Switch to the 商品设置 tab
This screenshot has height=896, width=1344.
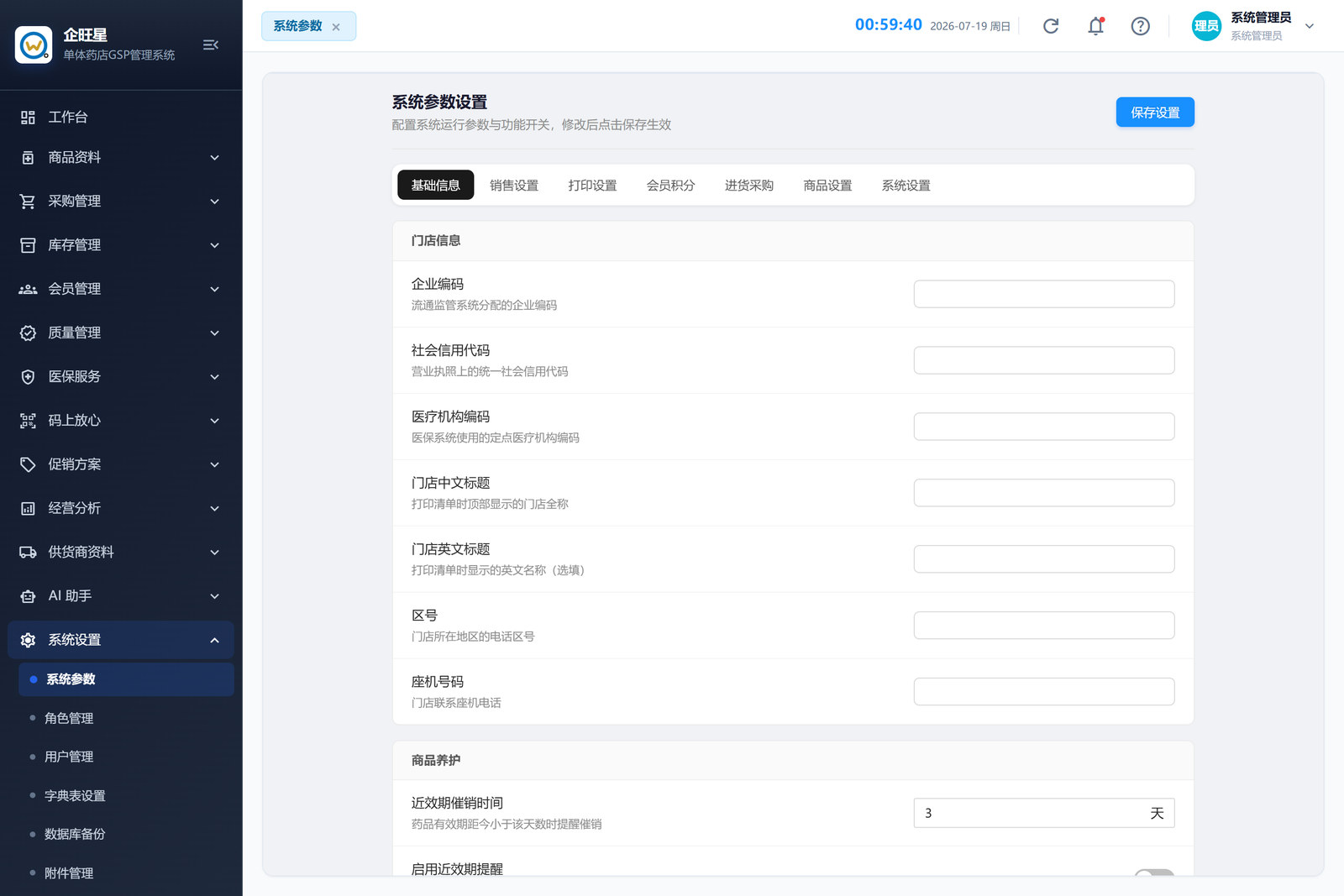pos(827,185)
